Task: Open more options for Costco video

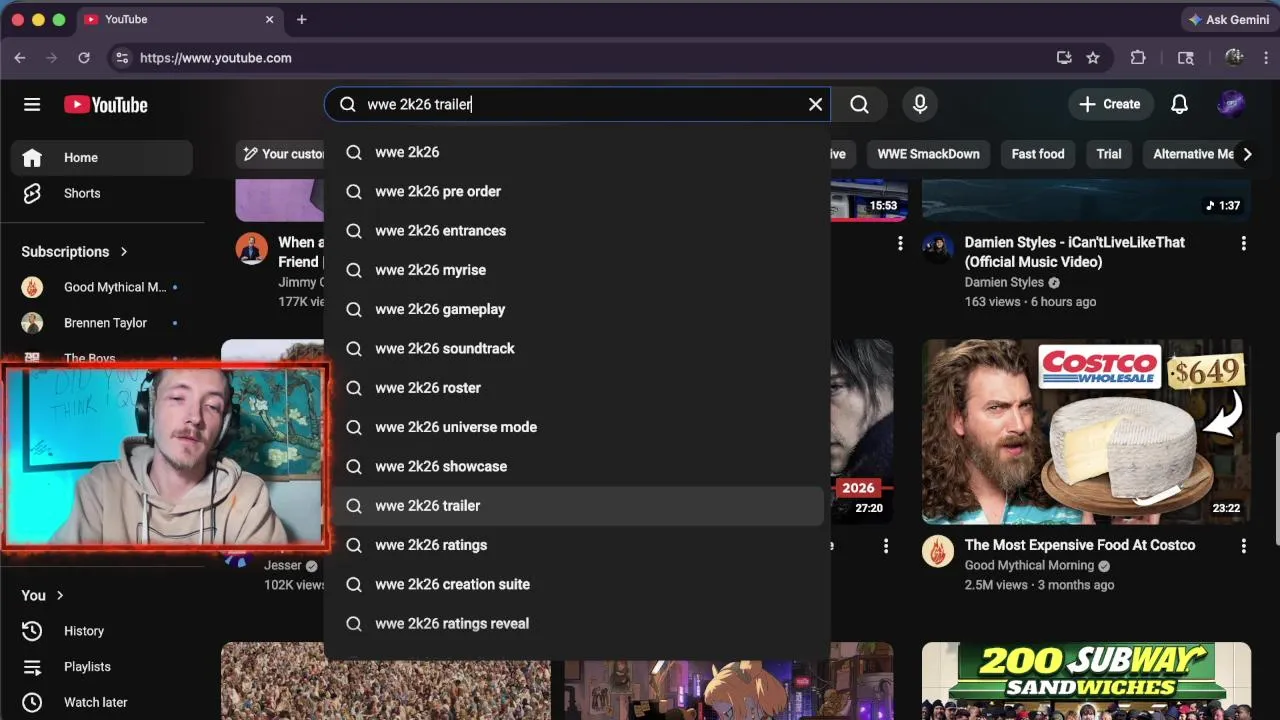Action: coord(1243,546)
